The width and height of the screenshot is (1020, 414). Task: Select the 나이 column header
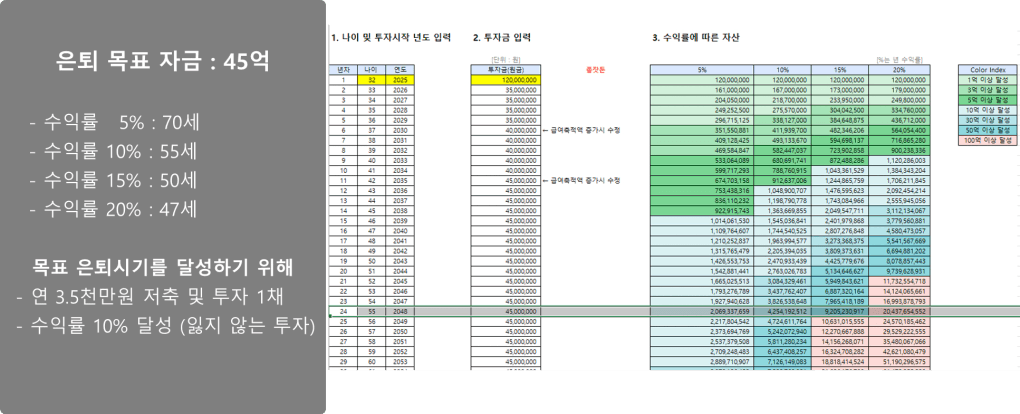coord(371,69)
